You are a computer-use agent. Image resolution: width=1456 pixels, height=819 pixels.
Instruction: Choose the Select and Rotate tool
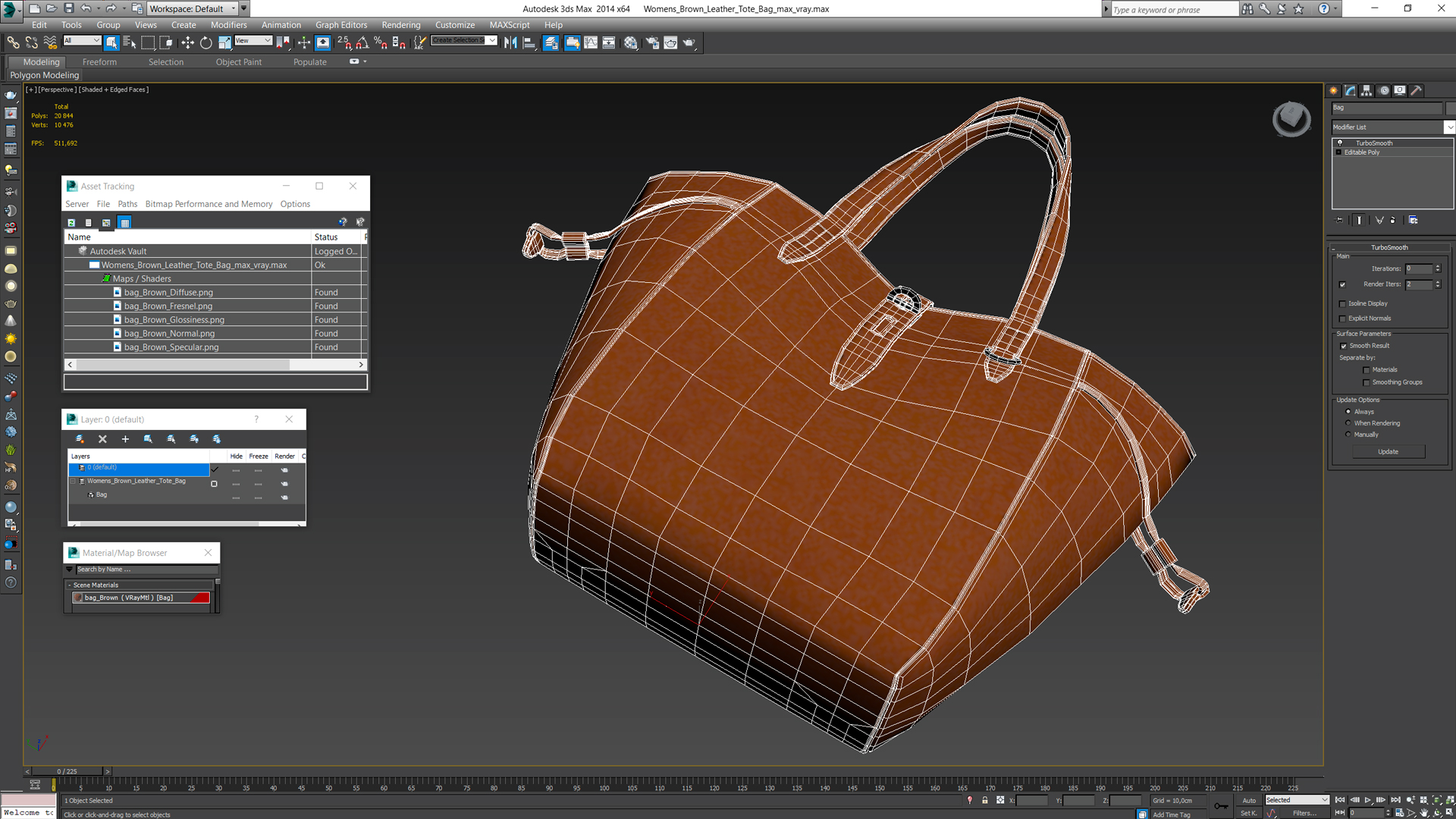click(206, 43)
